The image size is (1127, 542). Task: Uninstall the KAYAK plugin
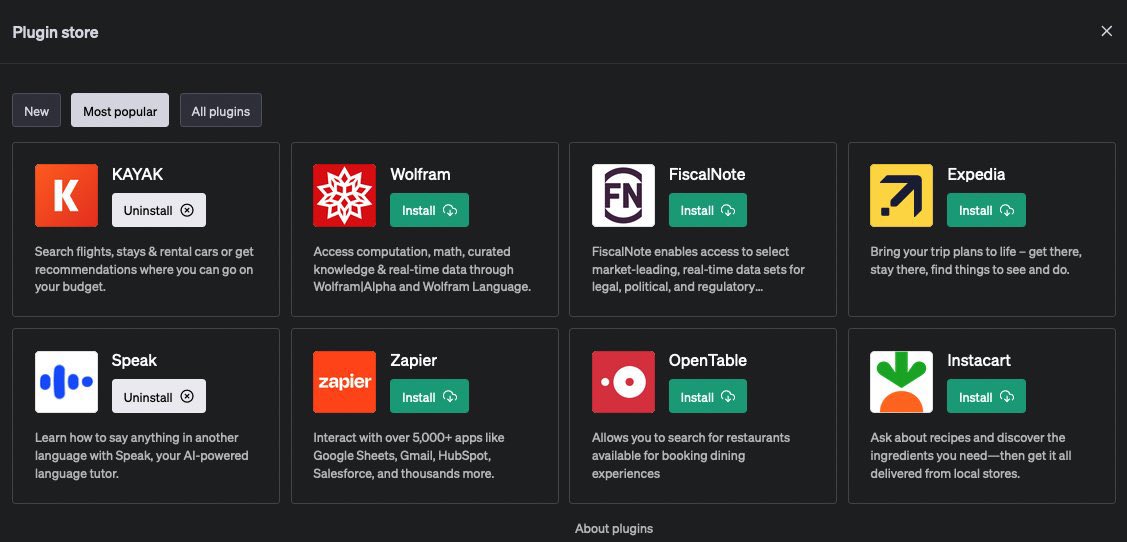(159, 211)
